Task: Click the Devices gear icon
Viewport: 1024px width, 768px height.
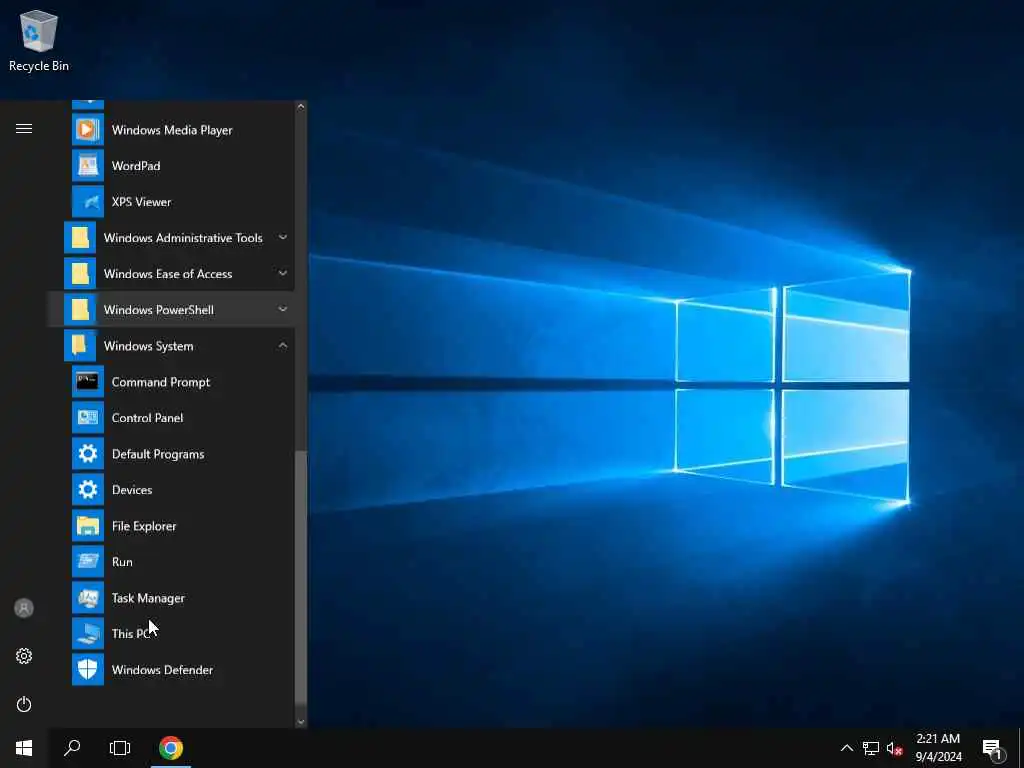Action: click(x=88, y=489)
